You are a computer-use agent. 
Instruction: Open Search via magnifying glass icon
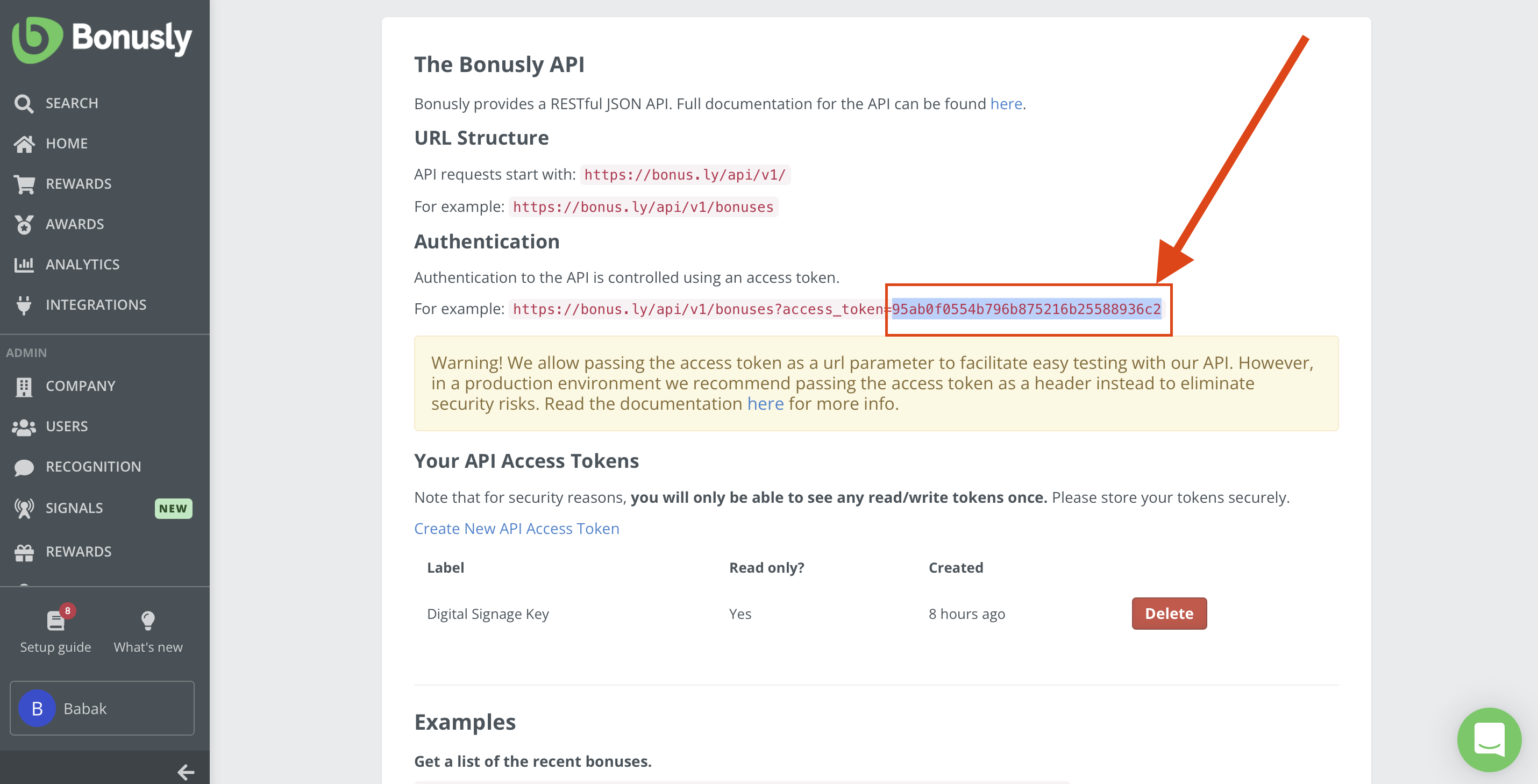(x=24, y=103)
